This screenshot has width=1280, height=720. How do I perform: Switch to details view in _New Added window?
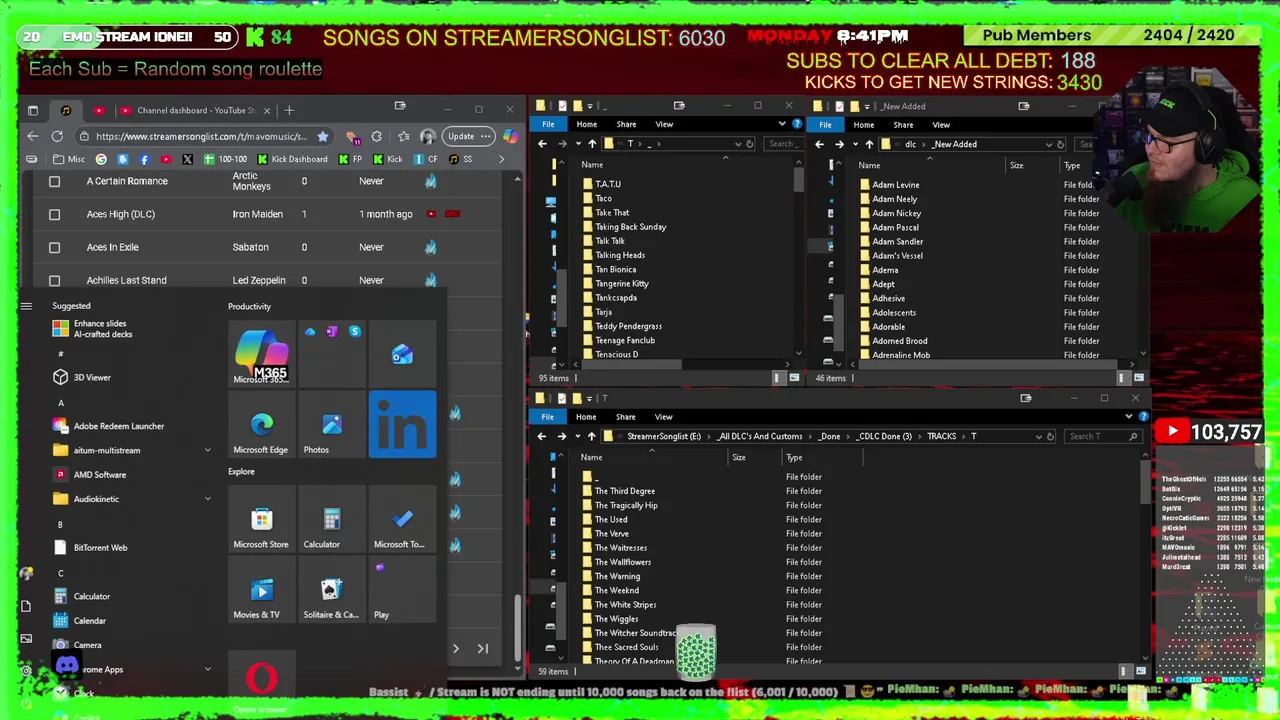point(1123,378)
